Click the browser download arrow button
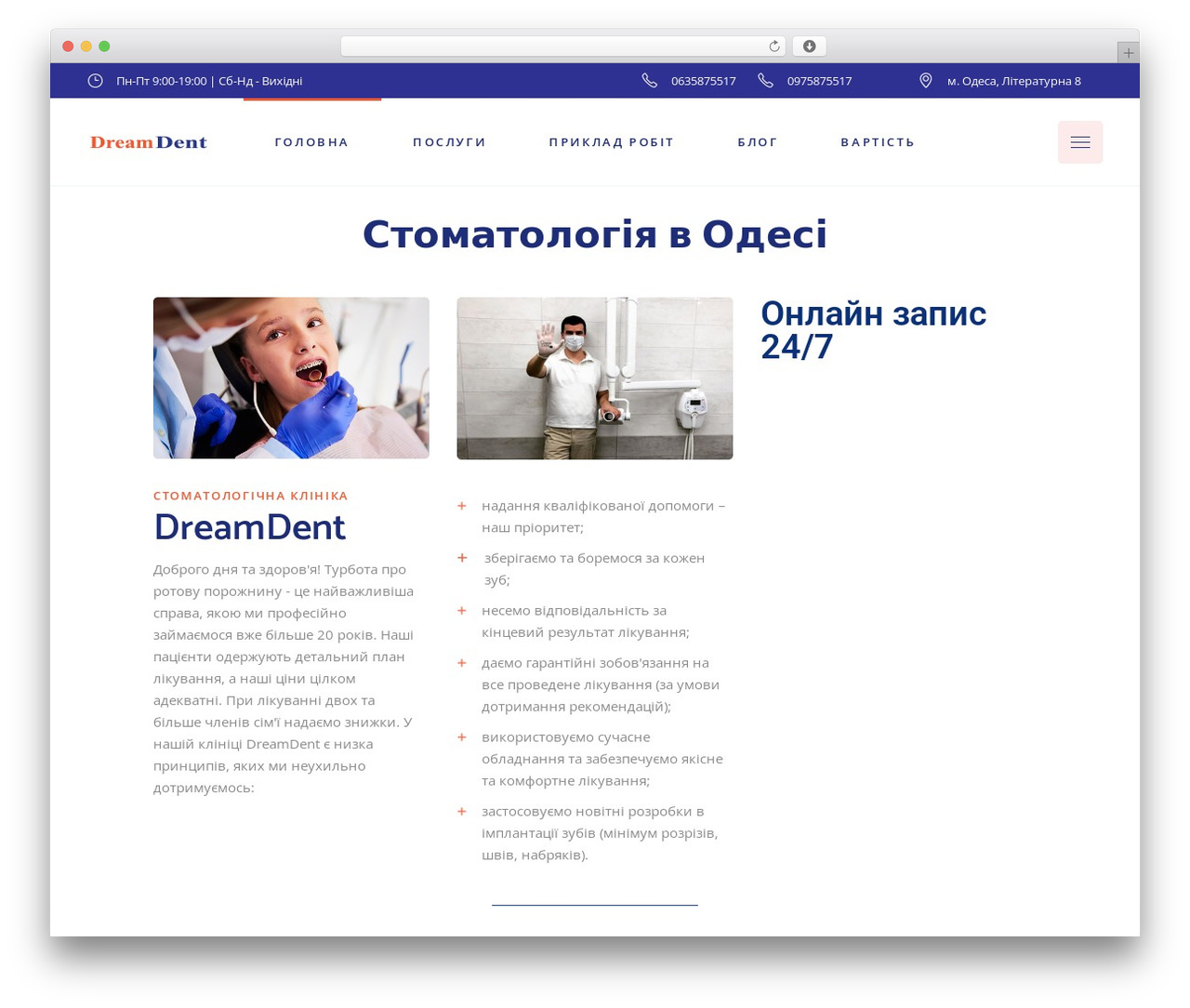Screen dimensions: 1190x1008 809,46
